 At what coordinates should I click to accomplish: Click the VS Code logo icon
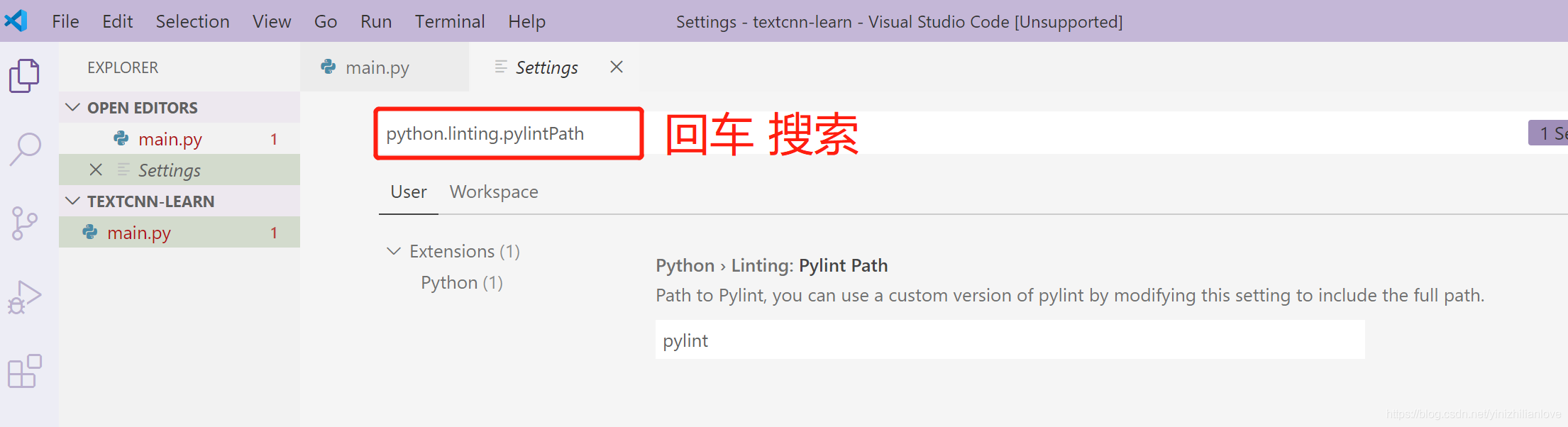tap(16, 21)
